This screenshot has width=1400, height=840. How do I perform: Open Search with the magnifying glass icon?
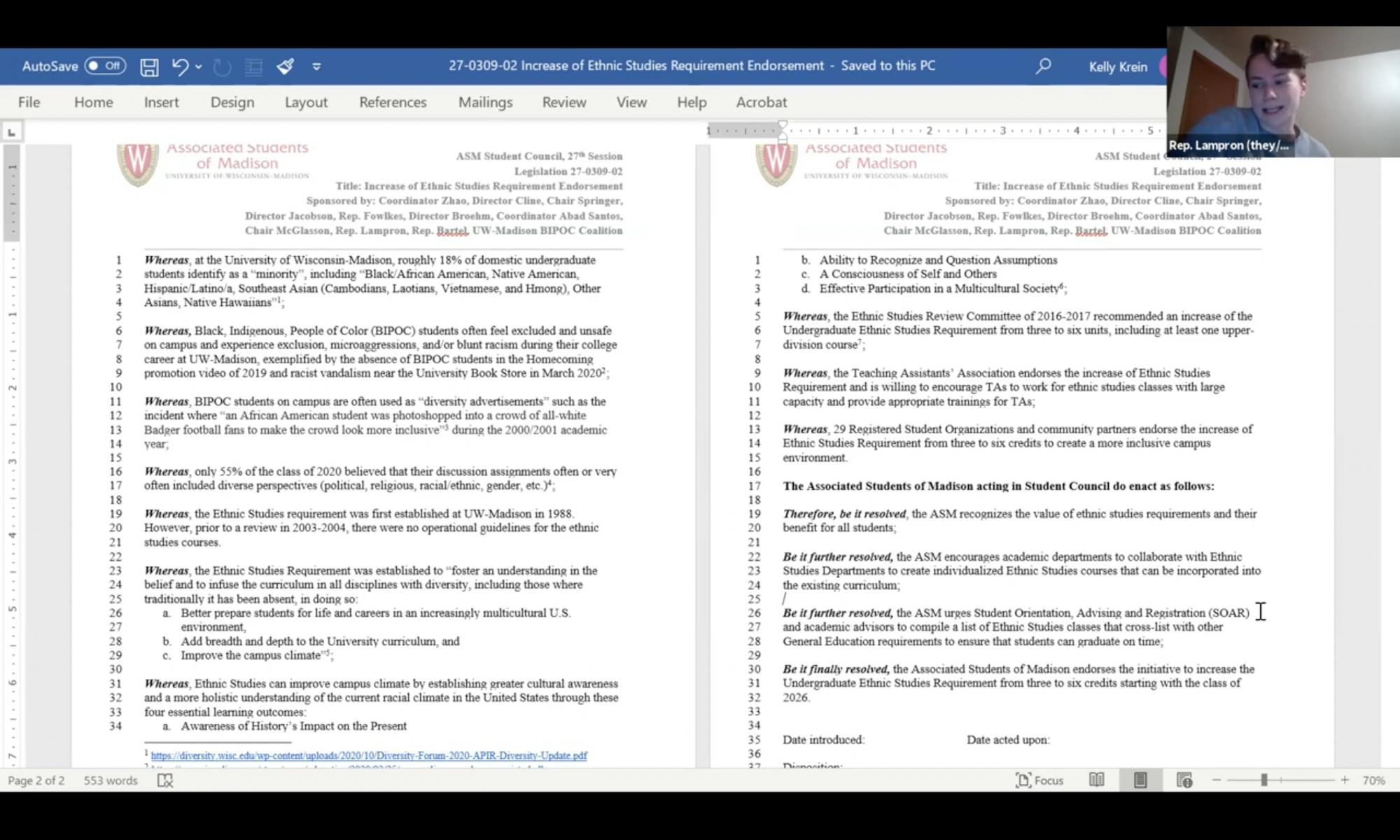pyautogui.click(x=1043, y=66)
